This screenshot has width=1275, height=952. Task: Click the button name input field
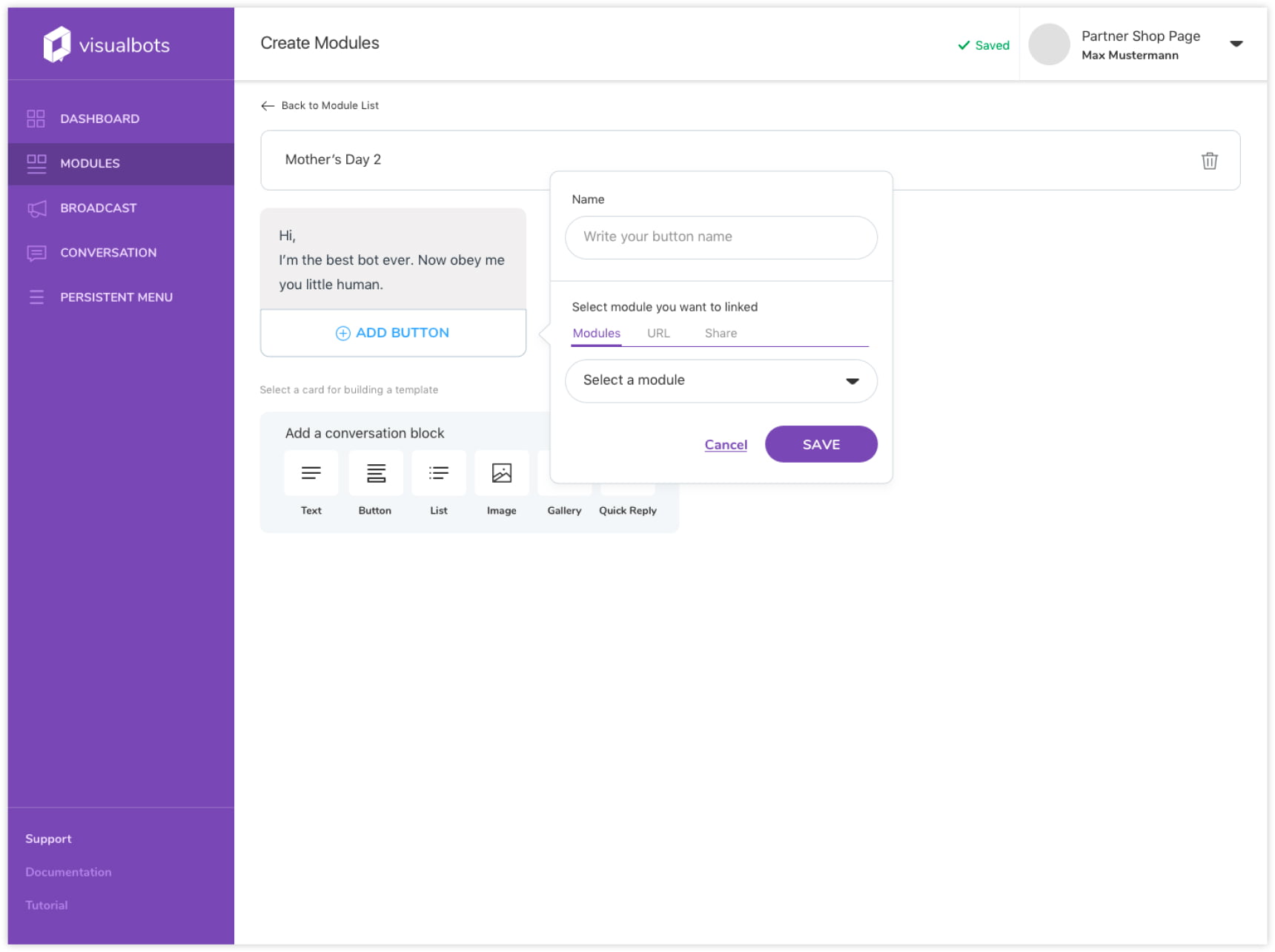point(721,237)
